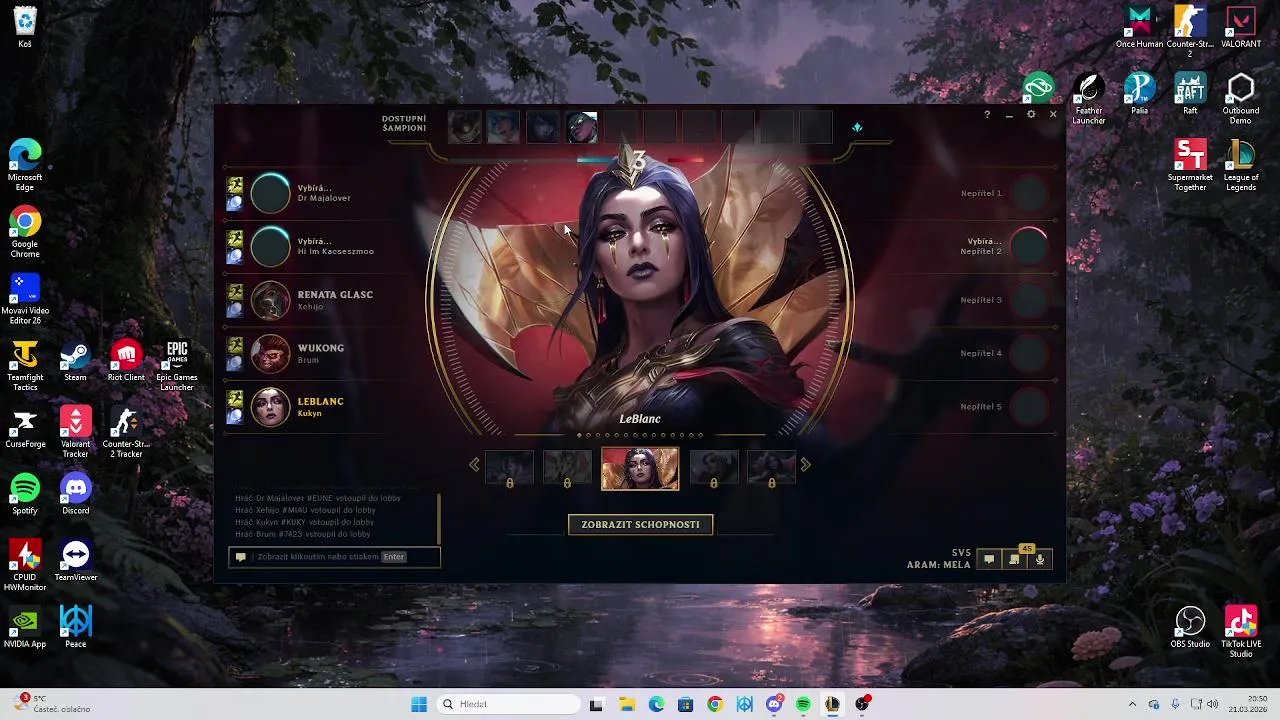Click the first skin carousel dot indicator

click(x=580, y=435)
